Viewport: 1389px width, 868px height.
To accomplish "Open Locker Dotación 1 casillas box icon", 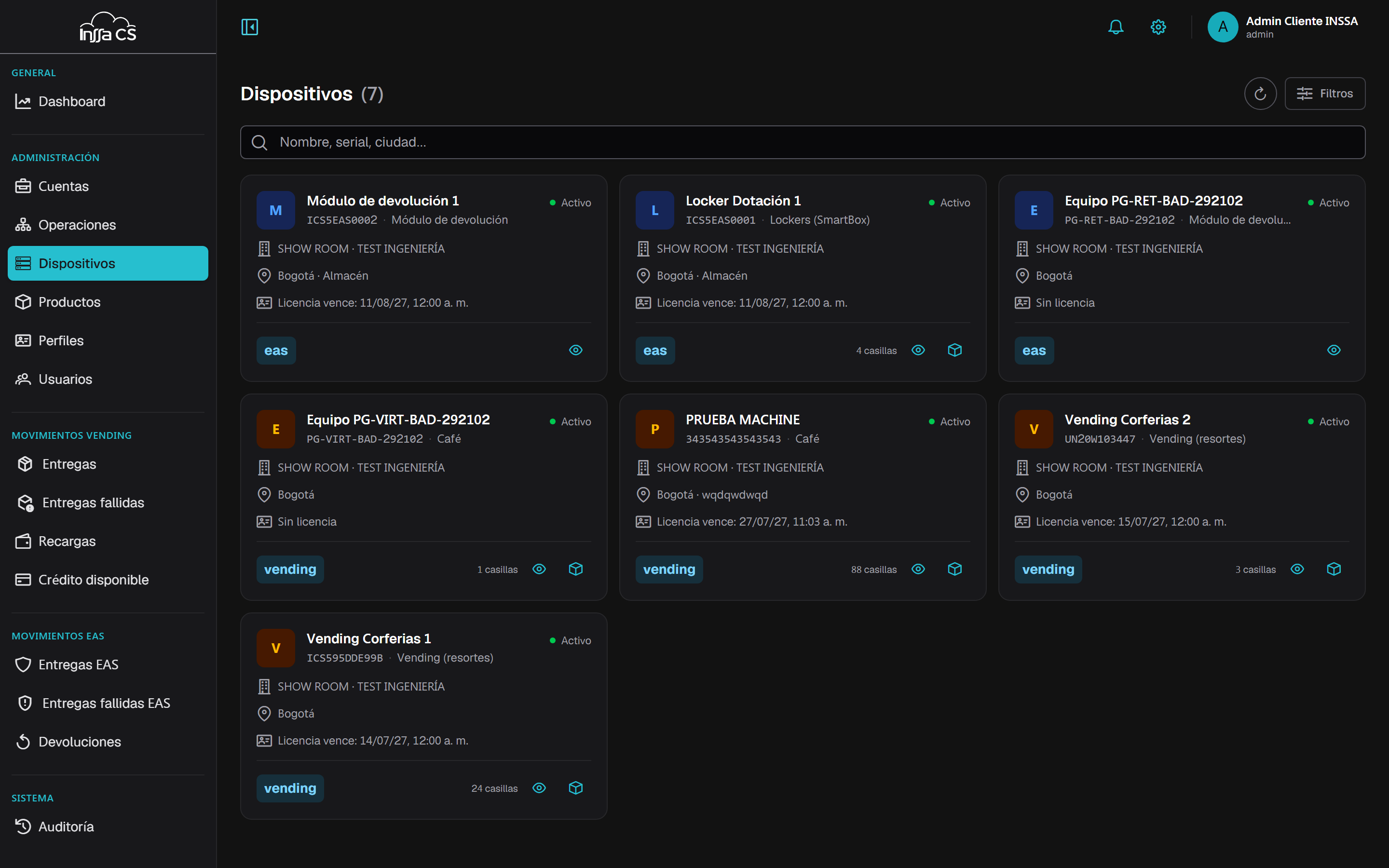I will point(954,350).
